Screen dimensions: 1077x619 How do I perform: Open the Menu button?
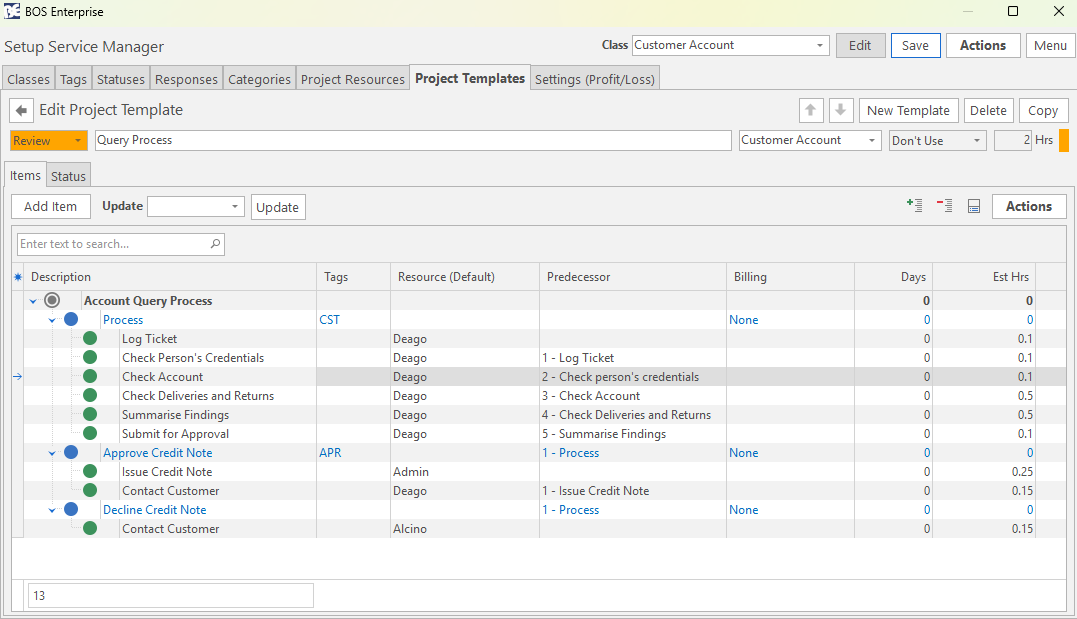point(1050,45)
